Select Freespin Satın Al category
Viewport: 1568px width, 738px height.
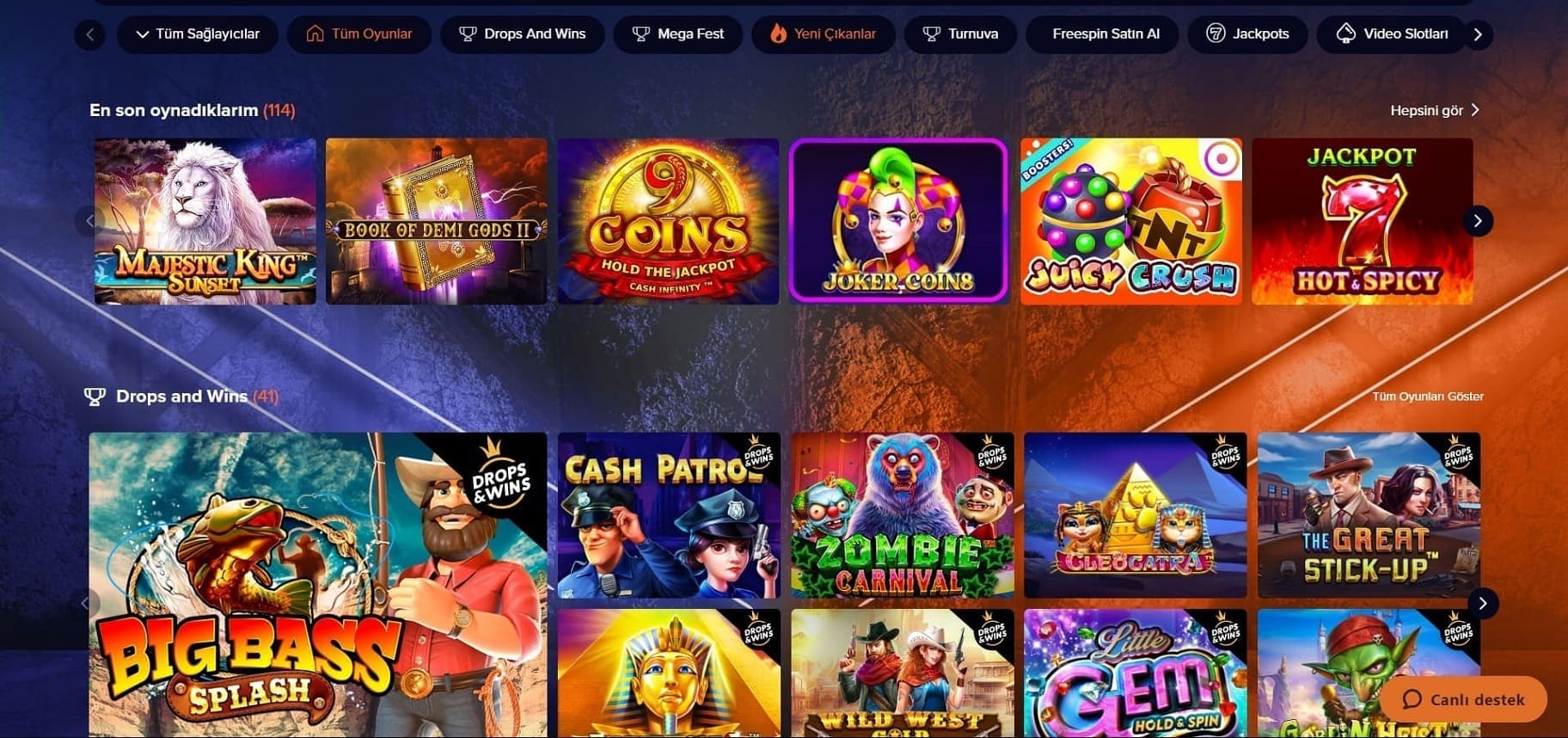1106,34
